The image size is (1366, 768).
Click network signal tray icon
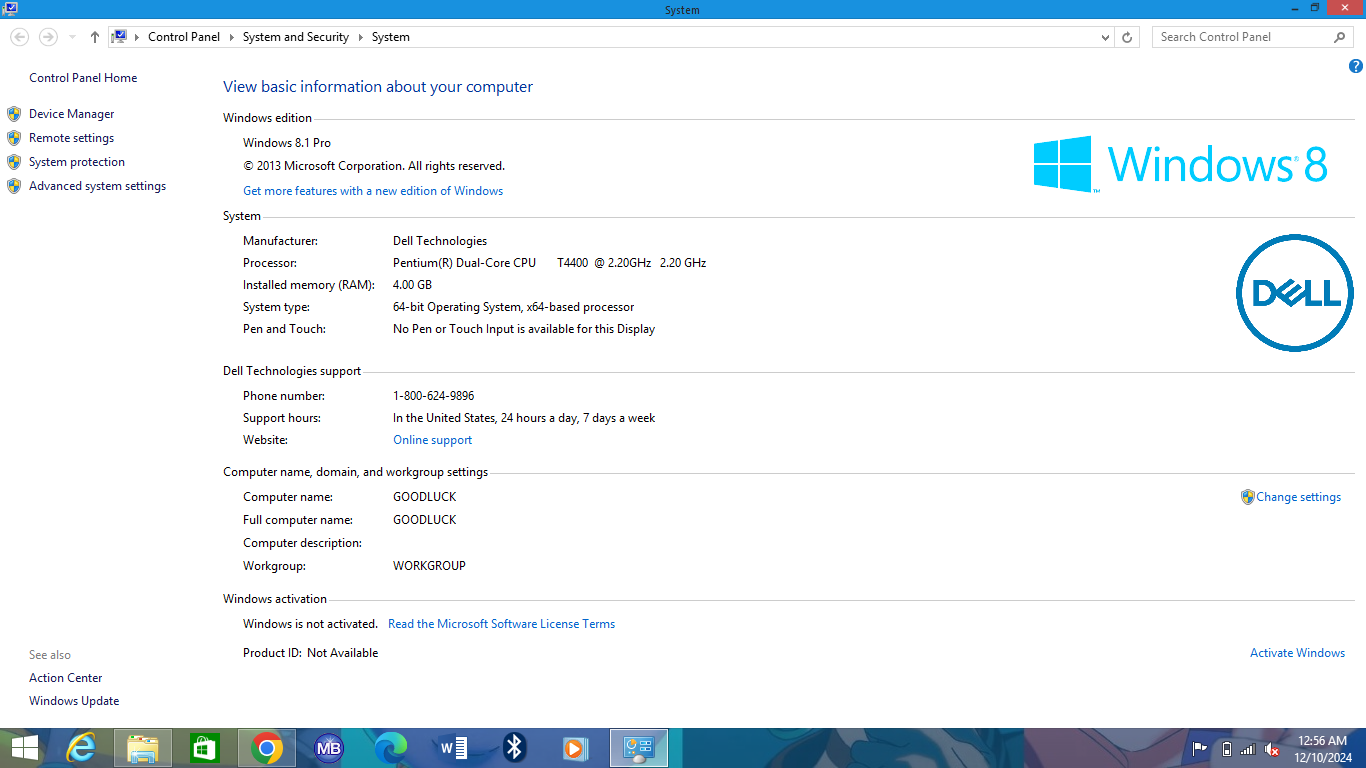click(x=1248, y=749)
